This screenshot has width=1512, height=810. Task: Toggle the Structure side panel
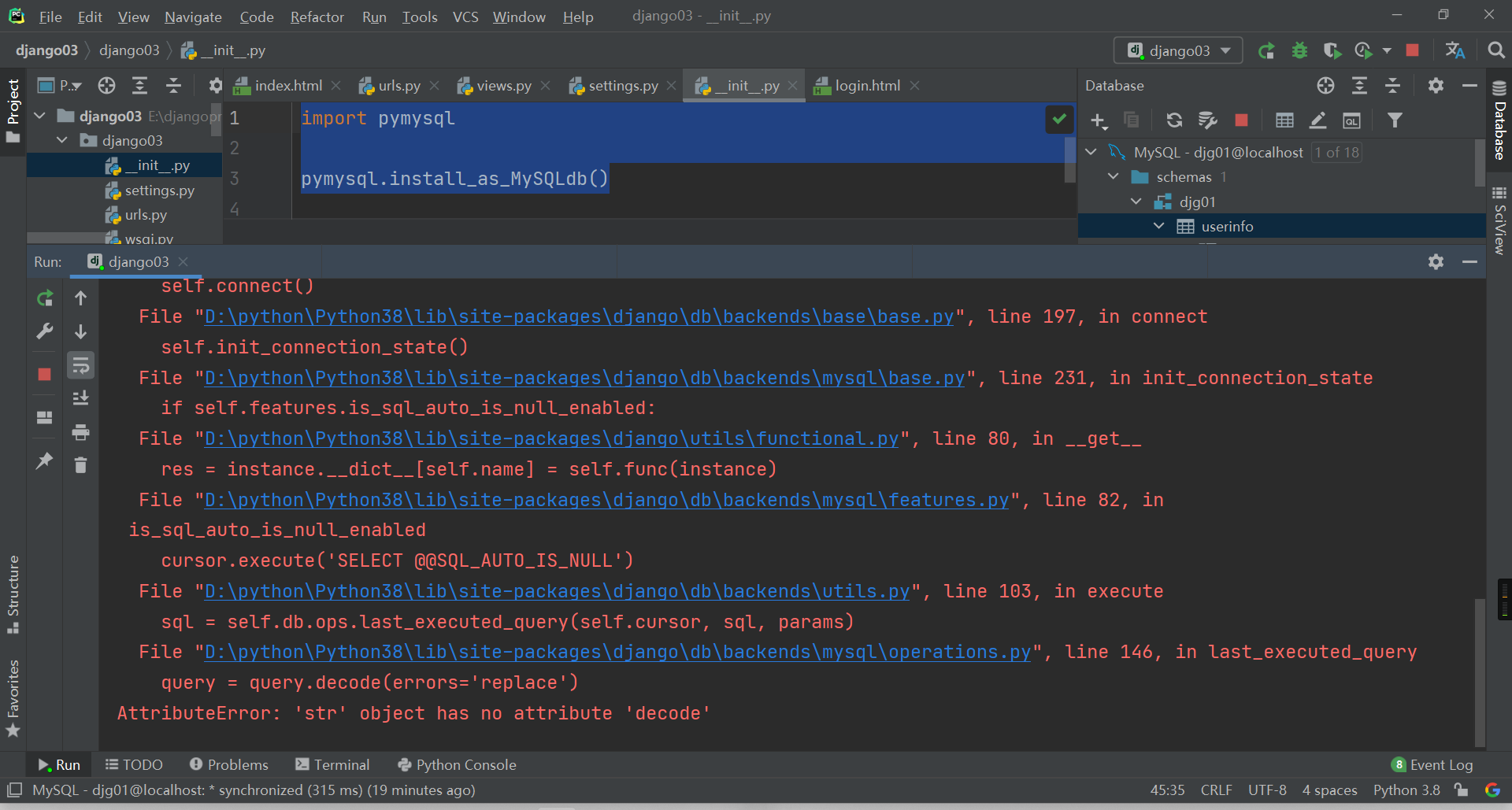coord(13,594)
